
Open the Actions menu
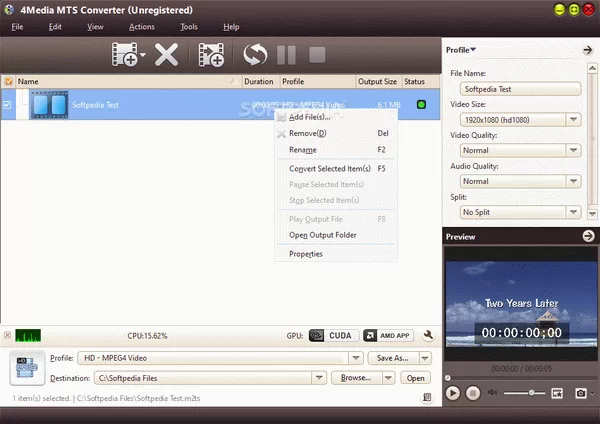pyautogui.click(x=142, y=27)
